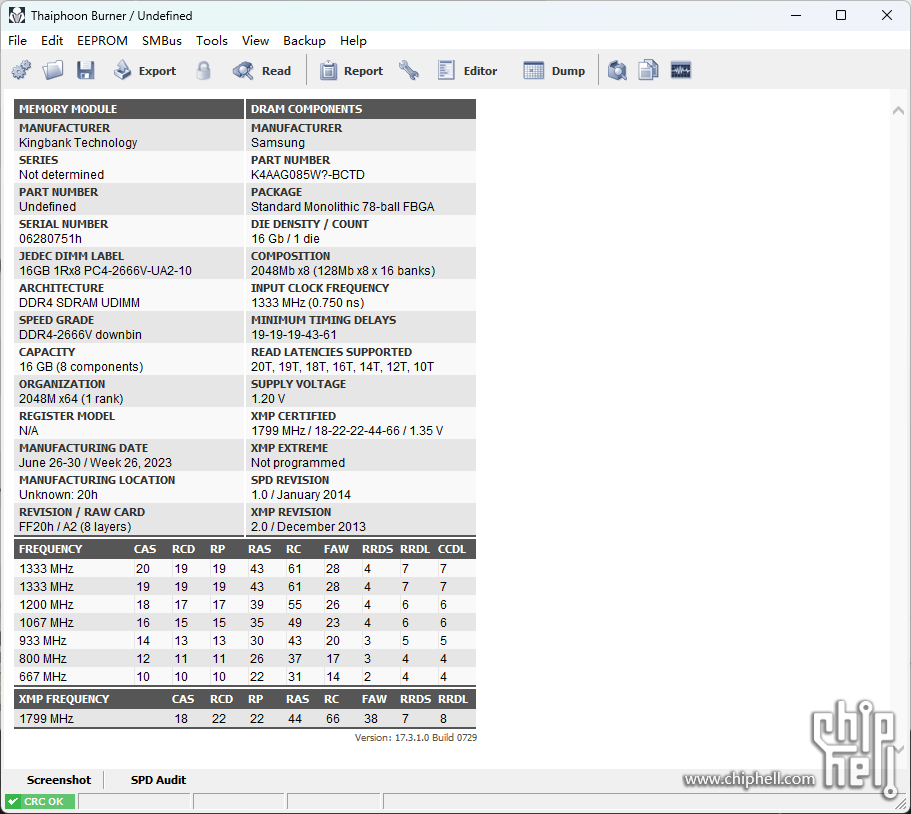The image size is (911, 814).
Task: Open settings via the gear toolbar icon
Action: click(x=21, y=71)
